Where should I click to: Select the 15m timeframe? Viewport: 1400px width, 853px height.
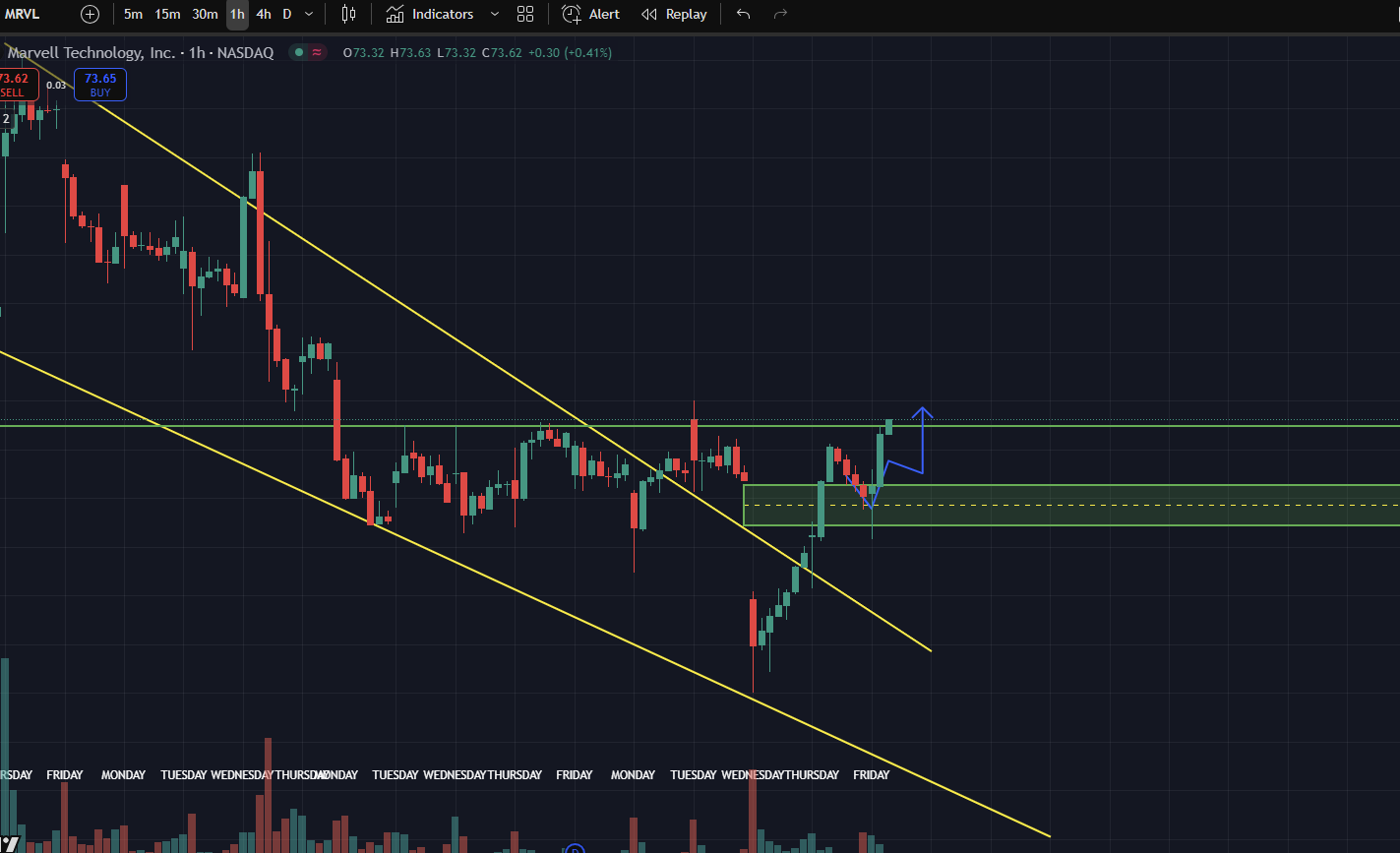(x=167, y=14)
